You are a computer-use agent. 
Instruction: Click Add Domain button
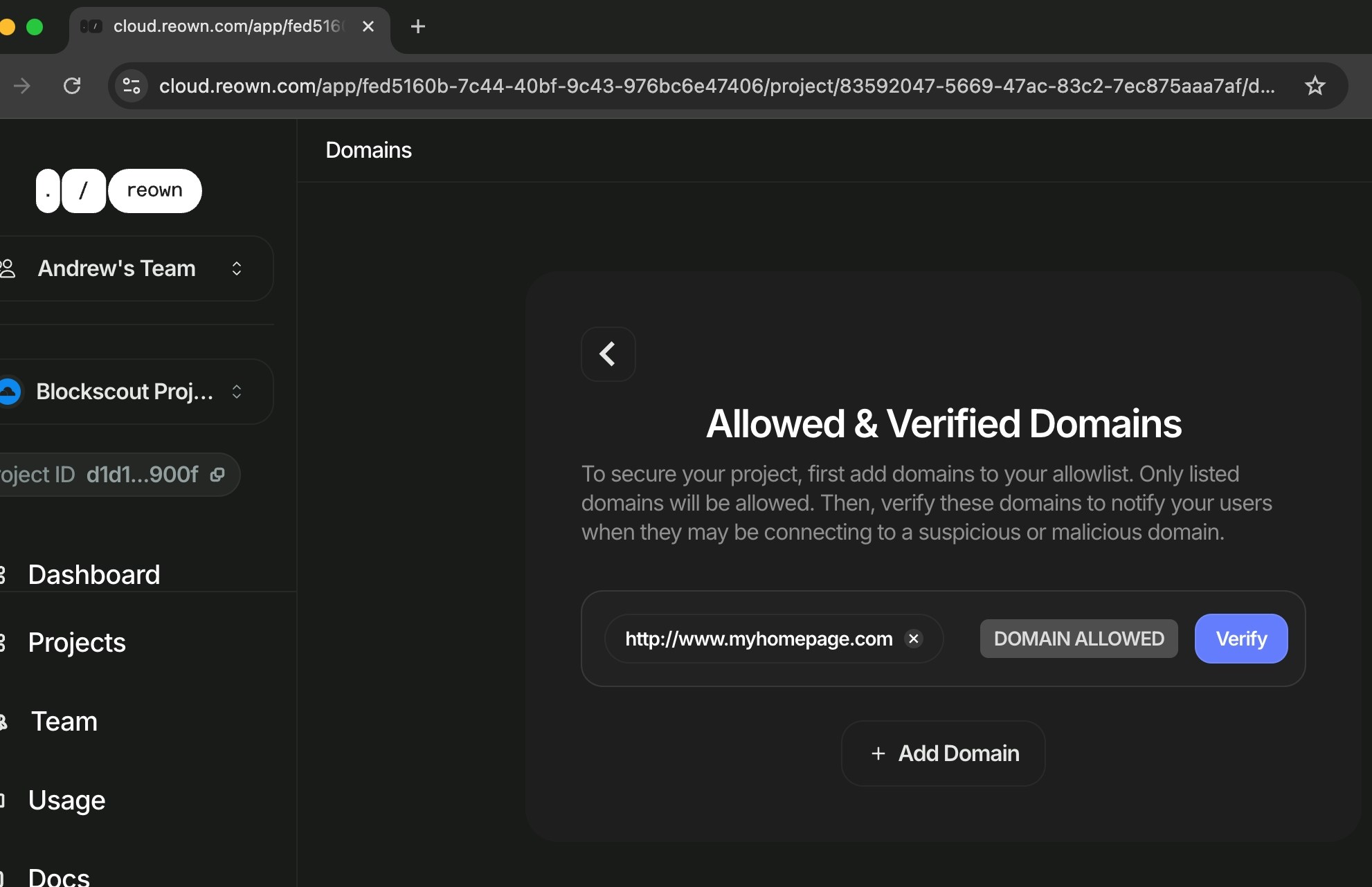coord(943,753)
